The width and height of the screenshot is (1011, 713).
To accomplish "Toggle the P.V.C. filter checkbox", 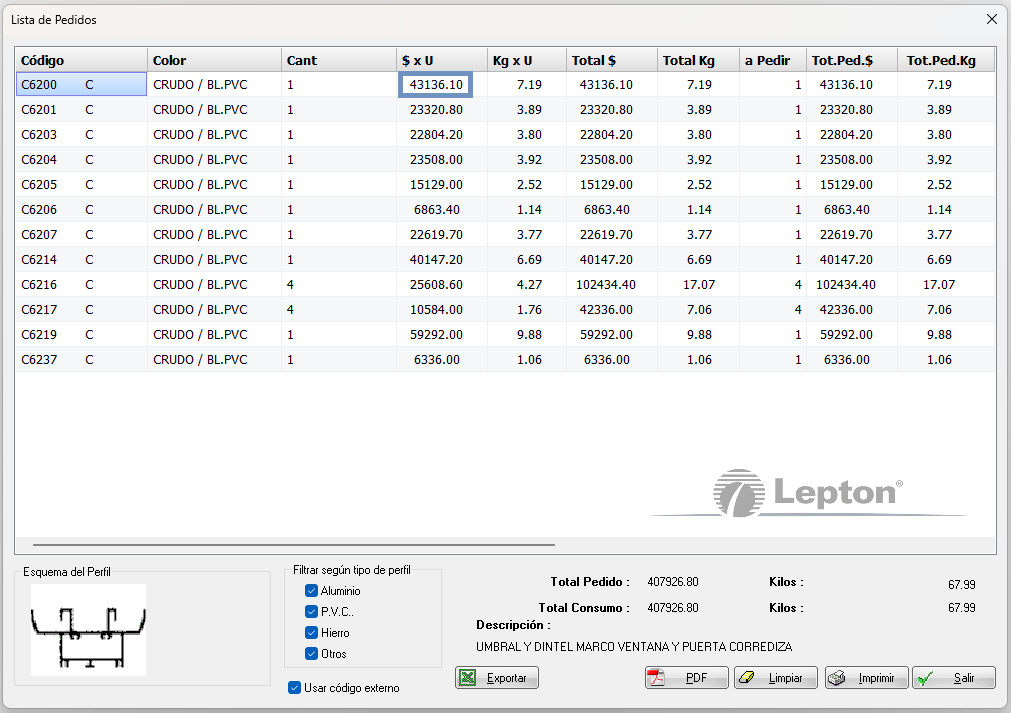I will coord(312,612).
